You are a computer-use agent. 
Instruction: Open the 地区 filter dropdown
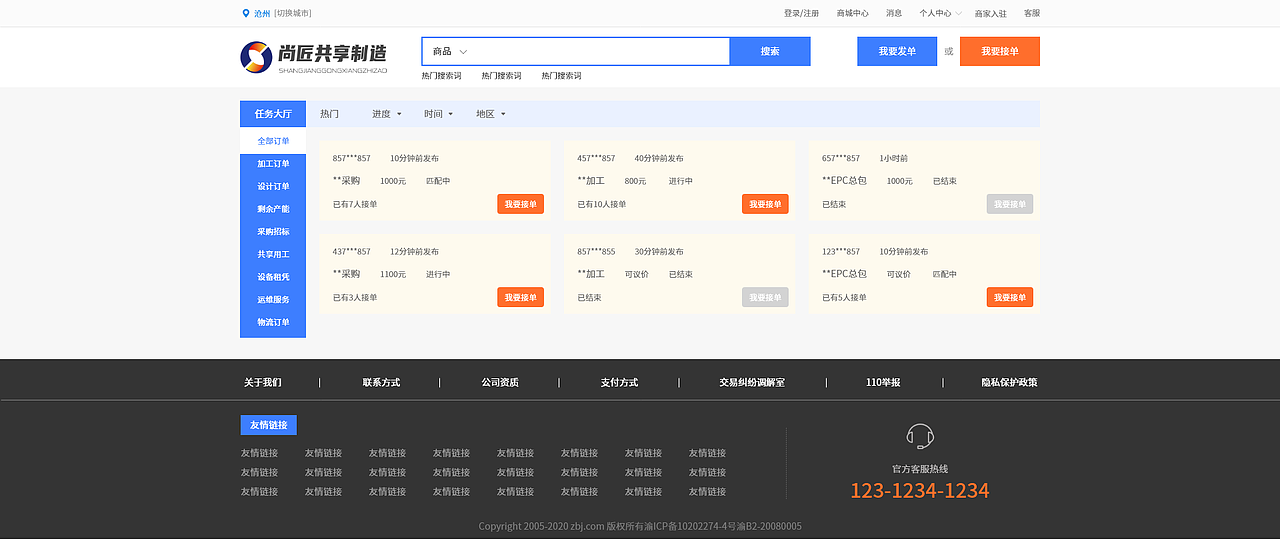pyautogui.click(x=491, y=114)
